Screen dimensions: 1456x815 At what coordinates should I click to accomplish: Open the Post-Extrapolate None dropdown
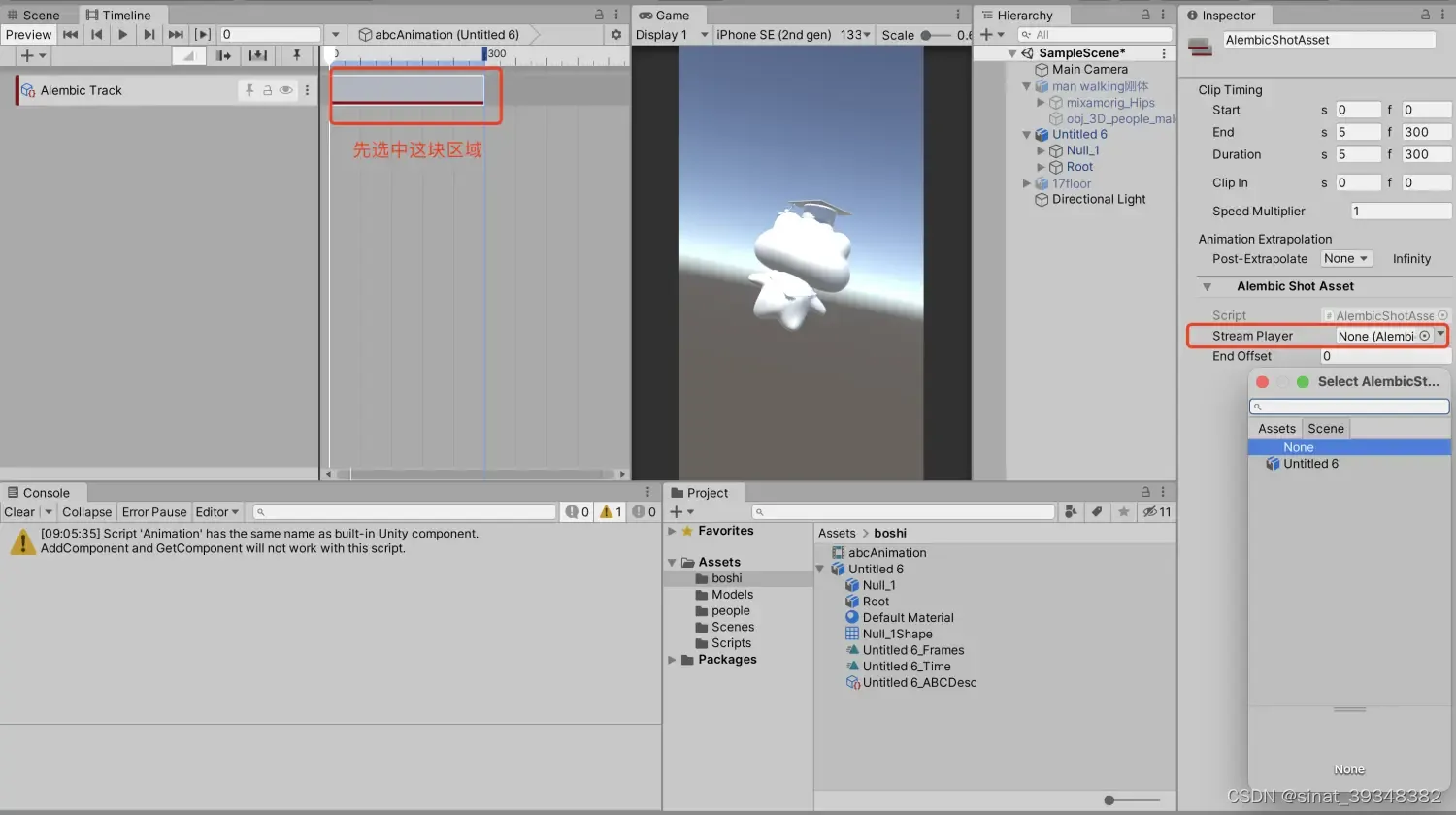pos(1345,258)
